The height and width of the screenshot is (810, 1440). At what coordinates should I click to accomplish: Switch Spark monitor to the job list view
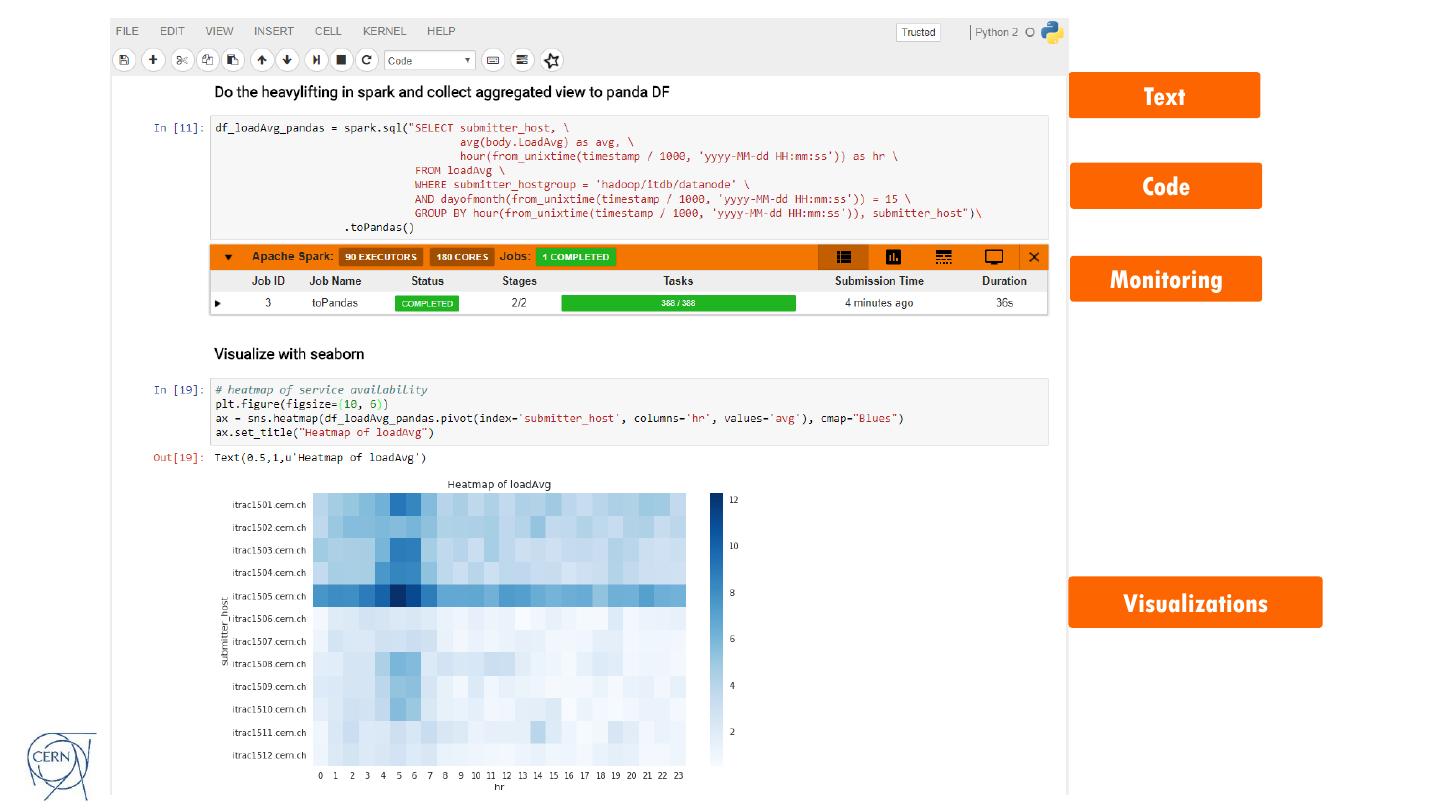pos(843,257)
